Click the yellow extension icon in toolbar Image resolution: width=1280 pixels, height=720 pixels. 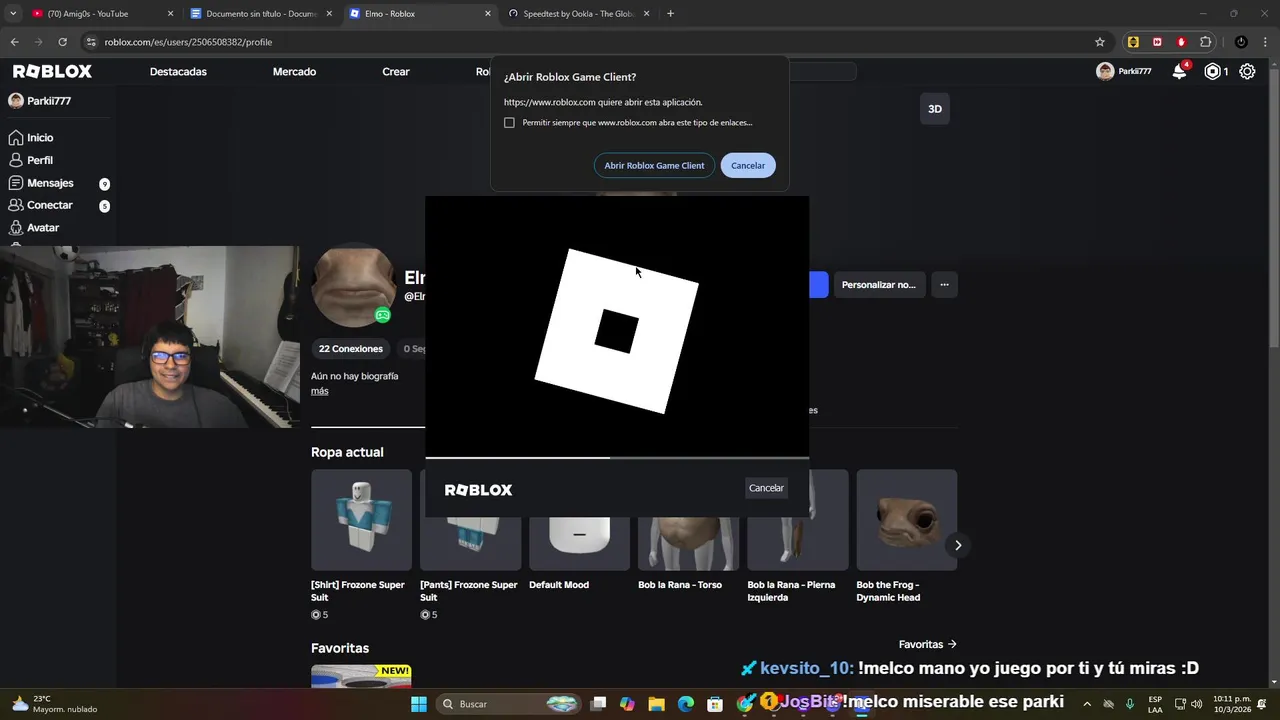[x=1133, y=42]
